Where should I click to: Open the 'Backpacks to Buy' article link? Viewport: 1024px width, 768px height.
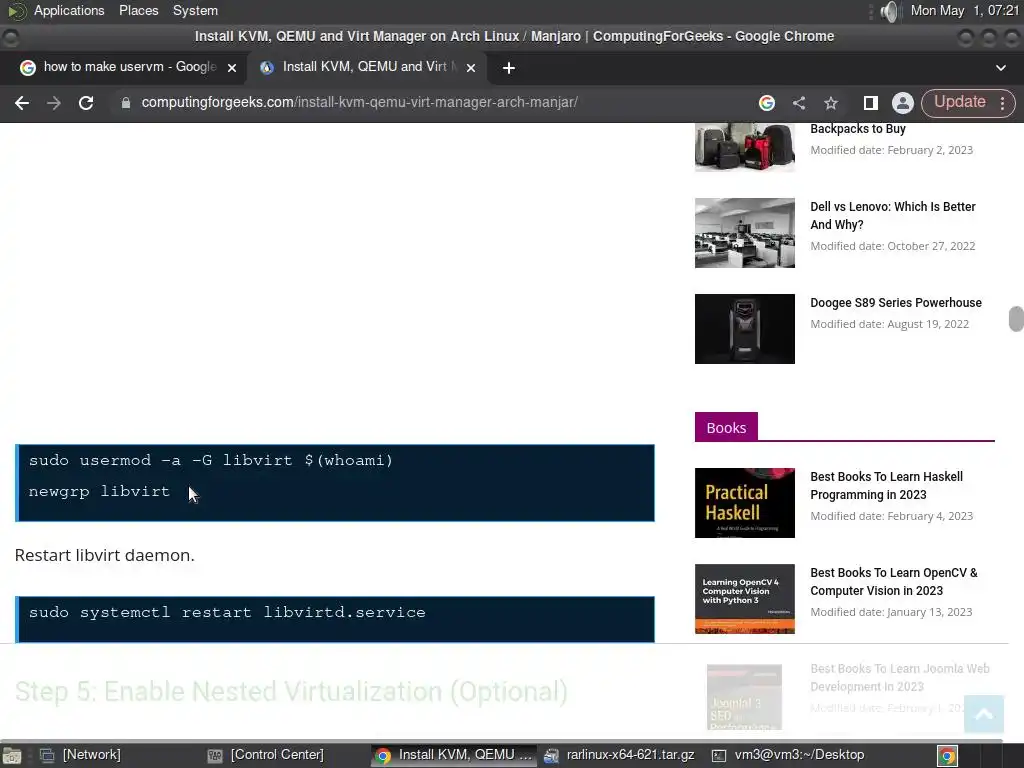(857, 129)
